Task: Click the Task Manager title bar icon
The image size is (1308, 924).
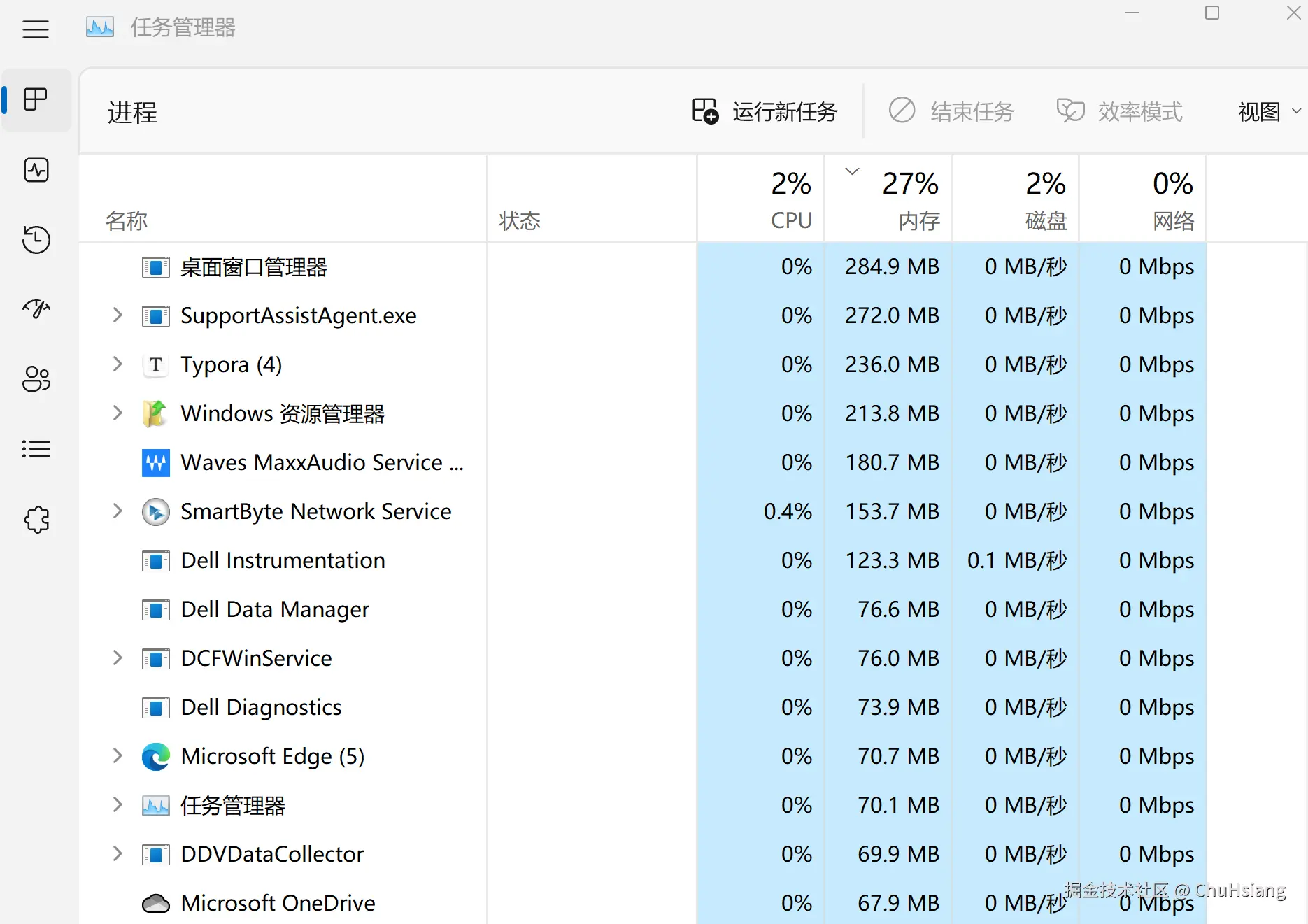Action: (99, 27)
